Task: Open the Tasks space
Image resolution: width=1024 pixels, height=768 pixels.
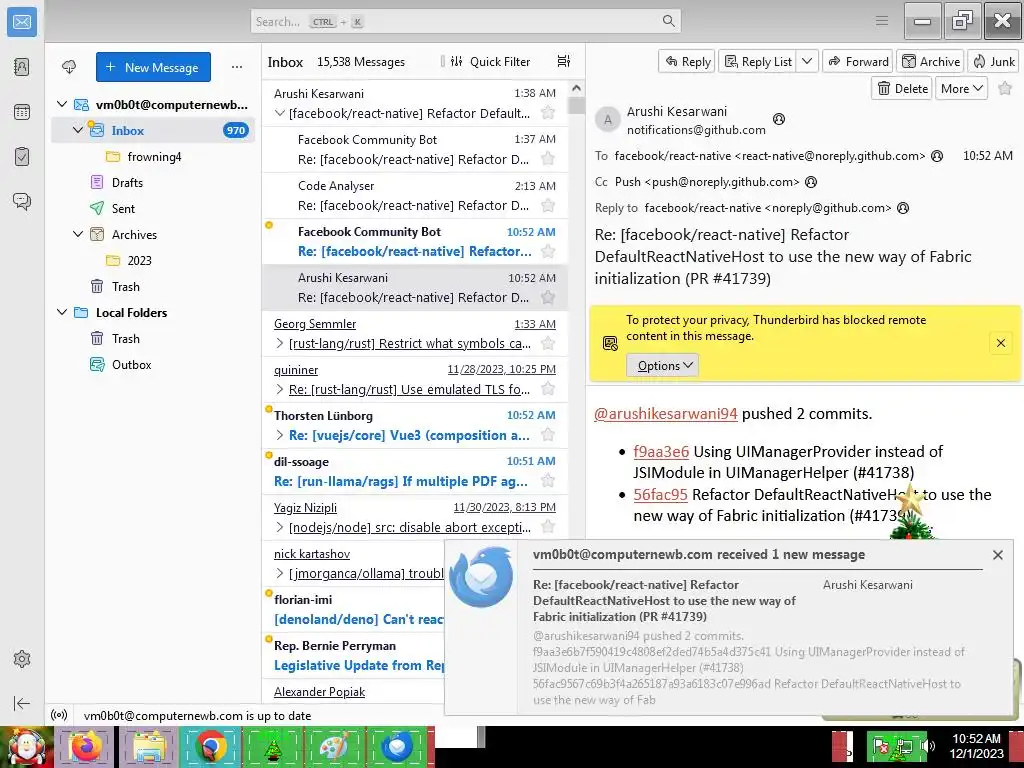Action: coord(22,157)
